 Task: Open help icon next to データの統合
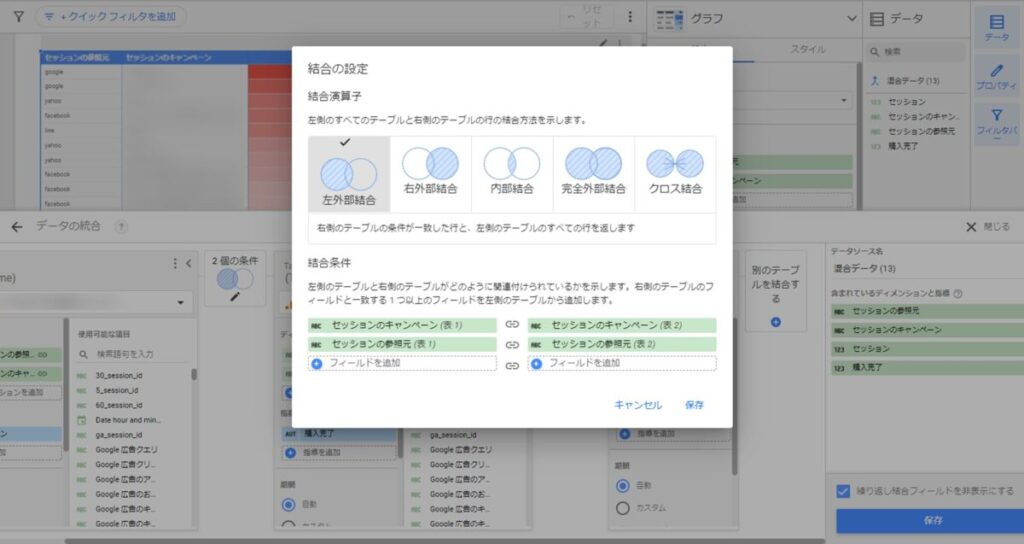(121, 227)
